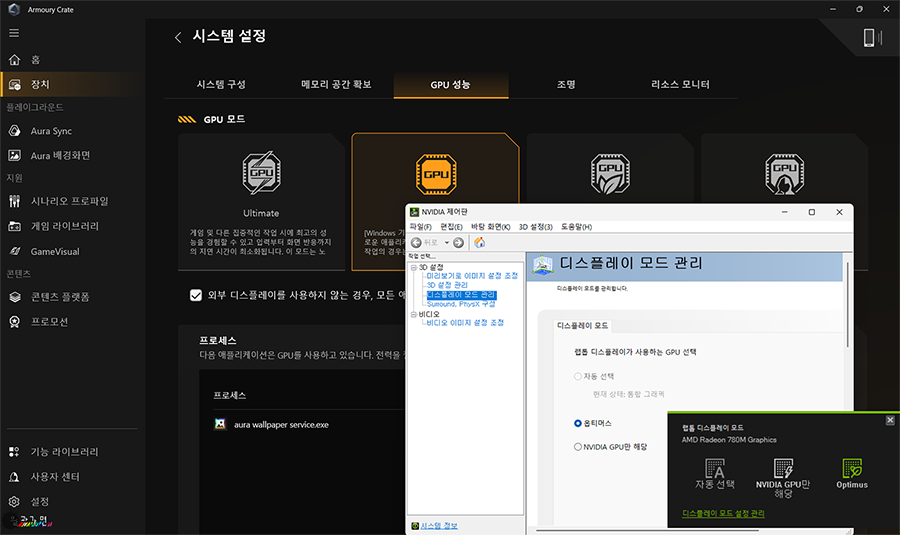
Task: Click NVIDIA control panel home icon
Action: click(x=479, y=242)
